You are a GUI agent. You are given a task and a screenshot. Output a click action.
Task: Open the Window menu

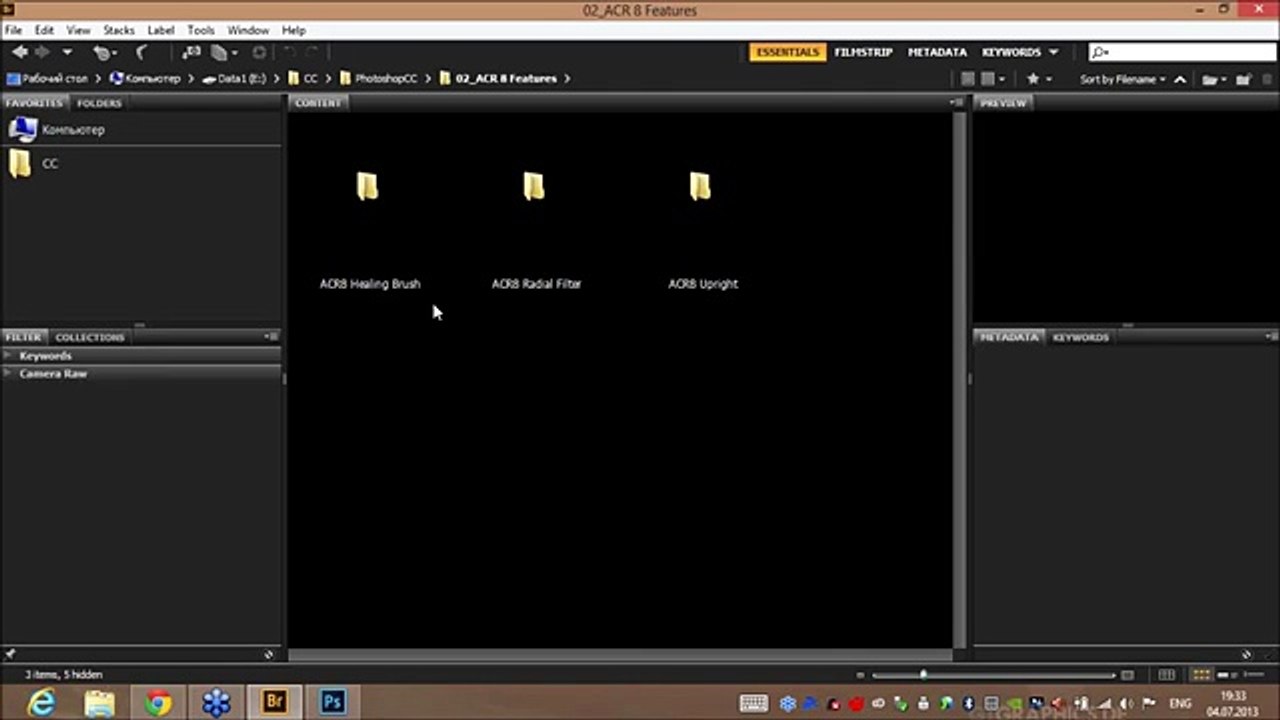(x=248, y=30)
